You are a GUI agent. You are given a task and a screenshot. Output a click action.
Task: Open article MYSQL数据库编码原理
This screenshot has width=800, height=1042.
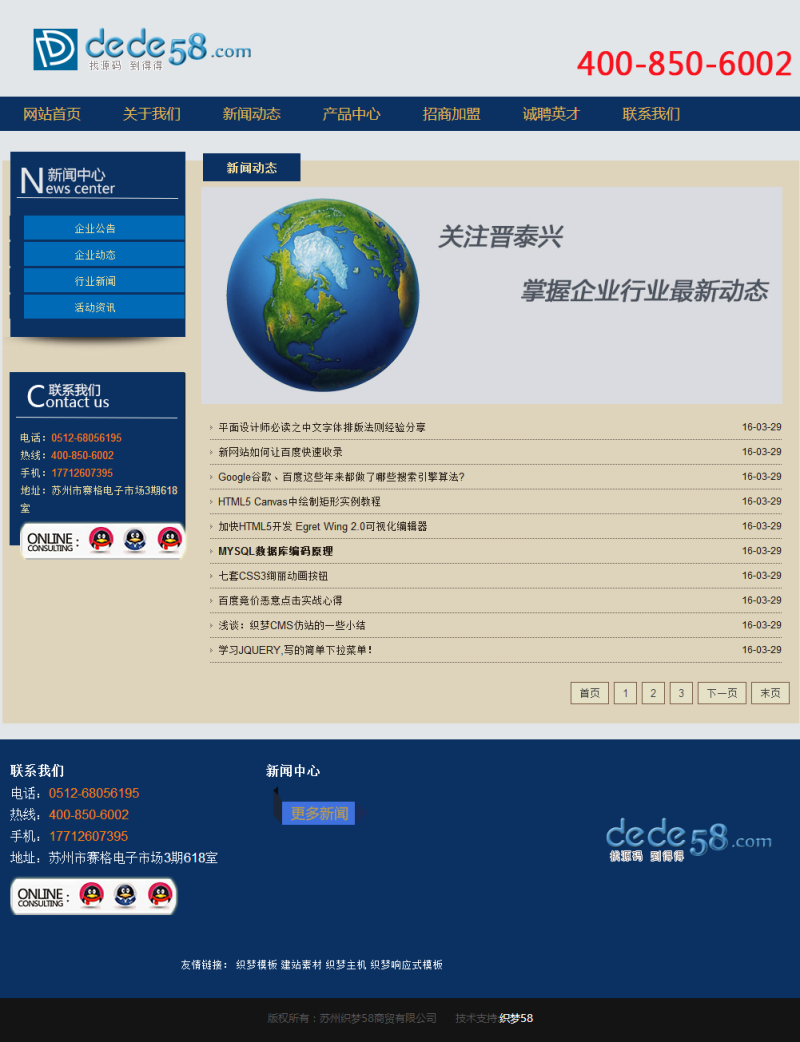click(276, 551)
